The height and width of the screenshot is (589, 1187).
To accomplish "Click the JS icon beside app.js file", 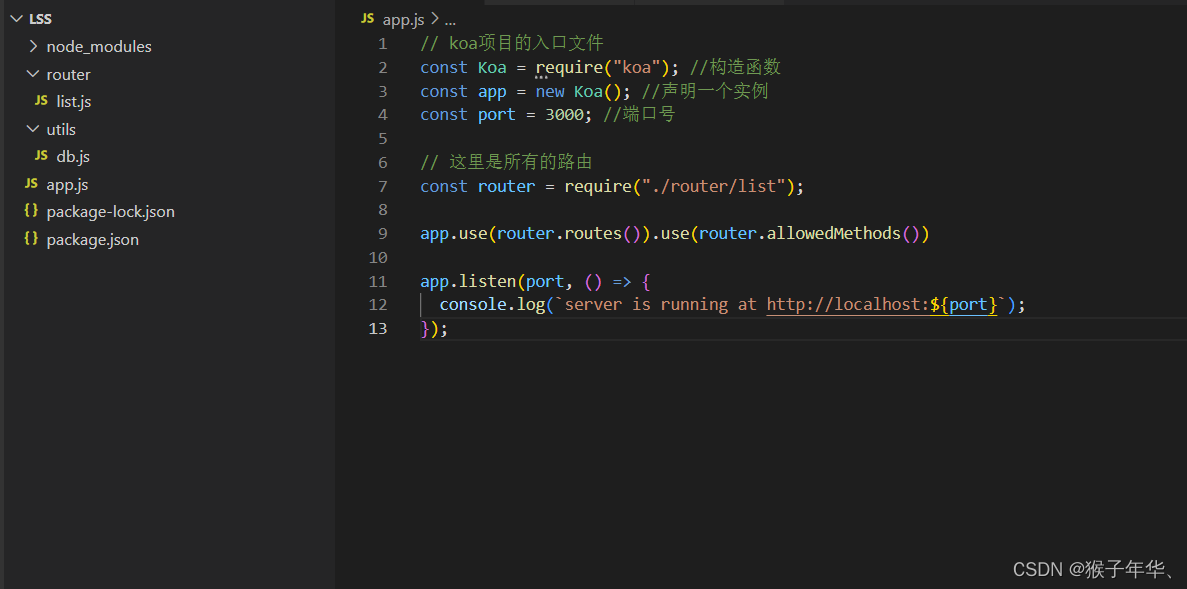I will tap(32, 184).
